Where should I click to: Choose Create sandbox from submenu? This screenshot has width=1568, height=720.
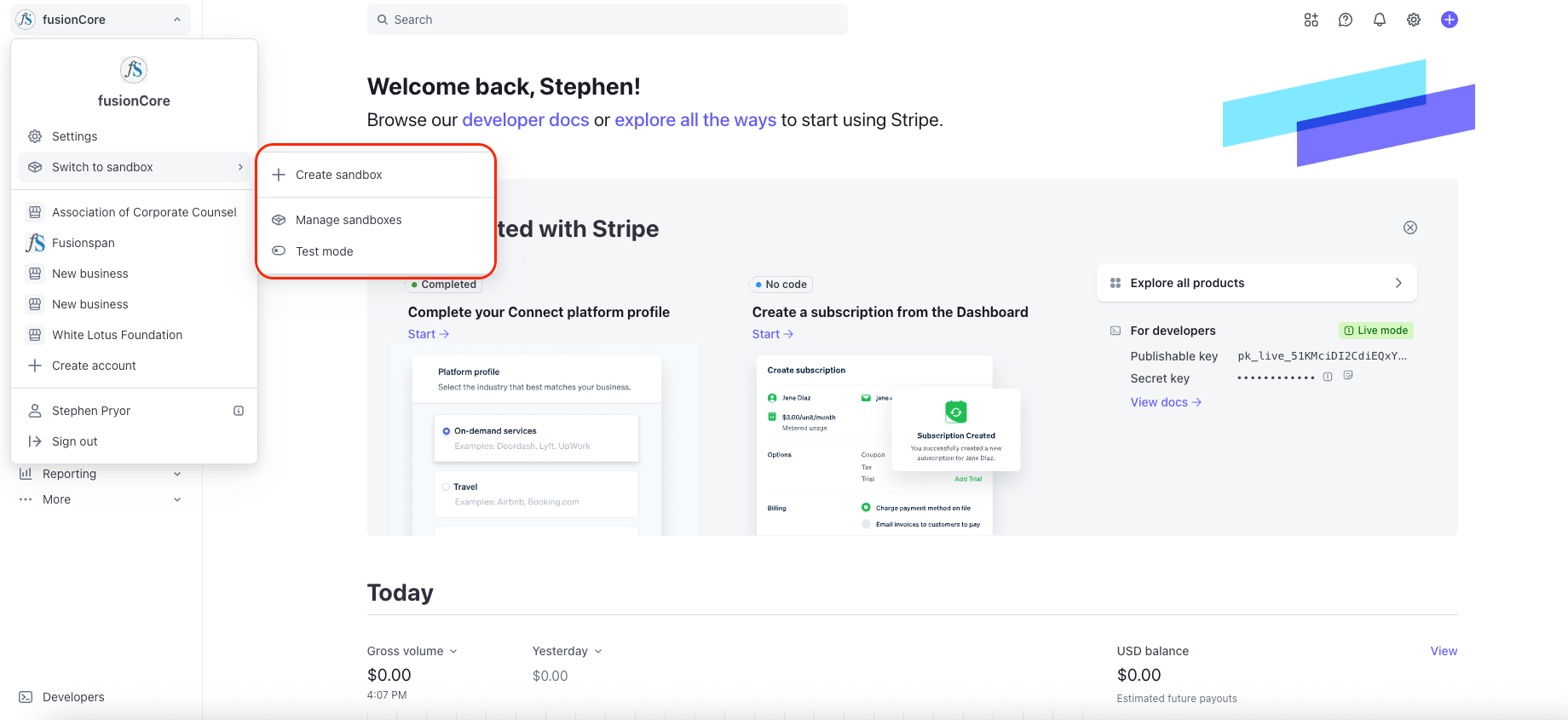tap(376, 175)
